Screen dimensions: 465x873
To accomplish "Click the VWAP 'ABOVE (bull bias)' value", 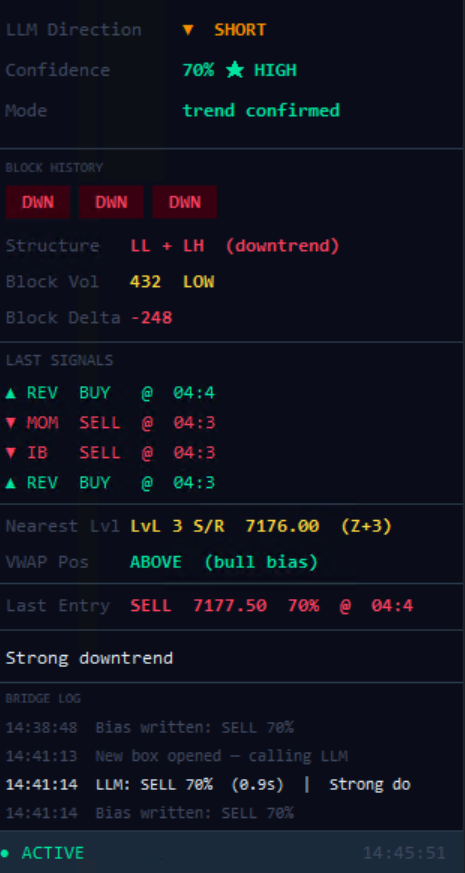I will pos(224,562).
